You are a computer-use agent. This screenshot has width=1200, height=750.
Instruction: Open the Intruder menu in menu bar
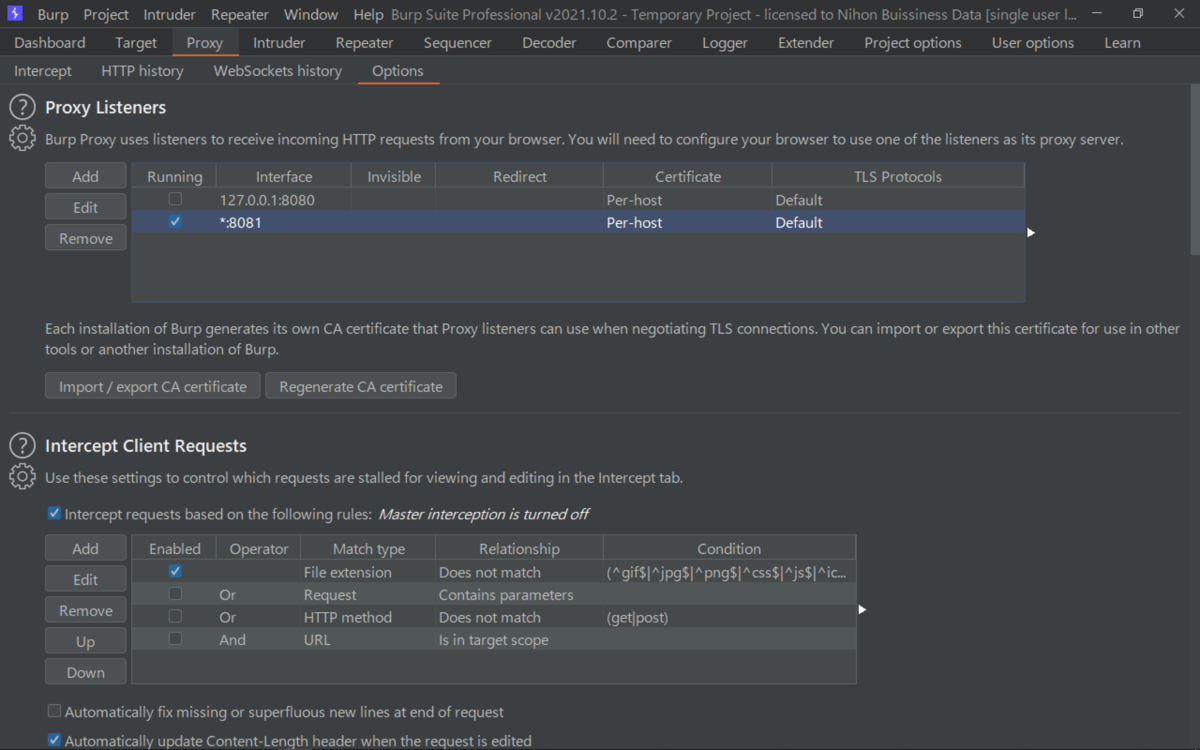(170, 14)
